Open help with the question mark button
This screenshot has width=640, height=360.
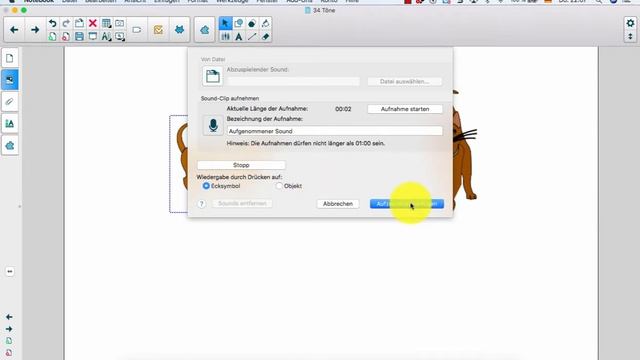click(x=202, y=204)
